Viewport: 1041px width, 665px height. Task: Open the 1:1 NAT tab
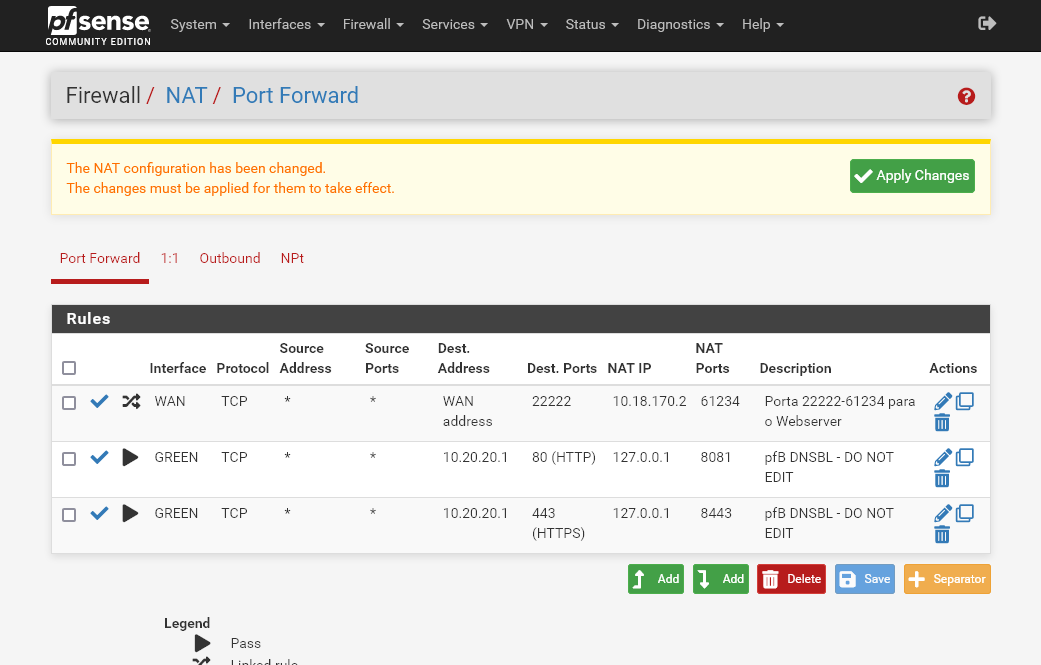point(170,258)
